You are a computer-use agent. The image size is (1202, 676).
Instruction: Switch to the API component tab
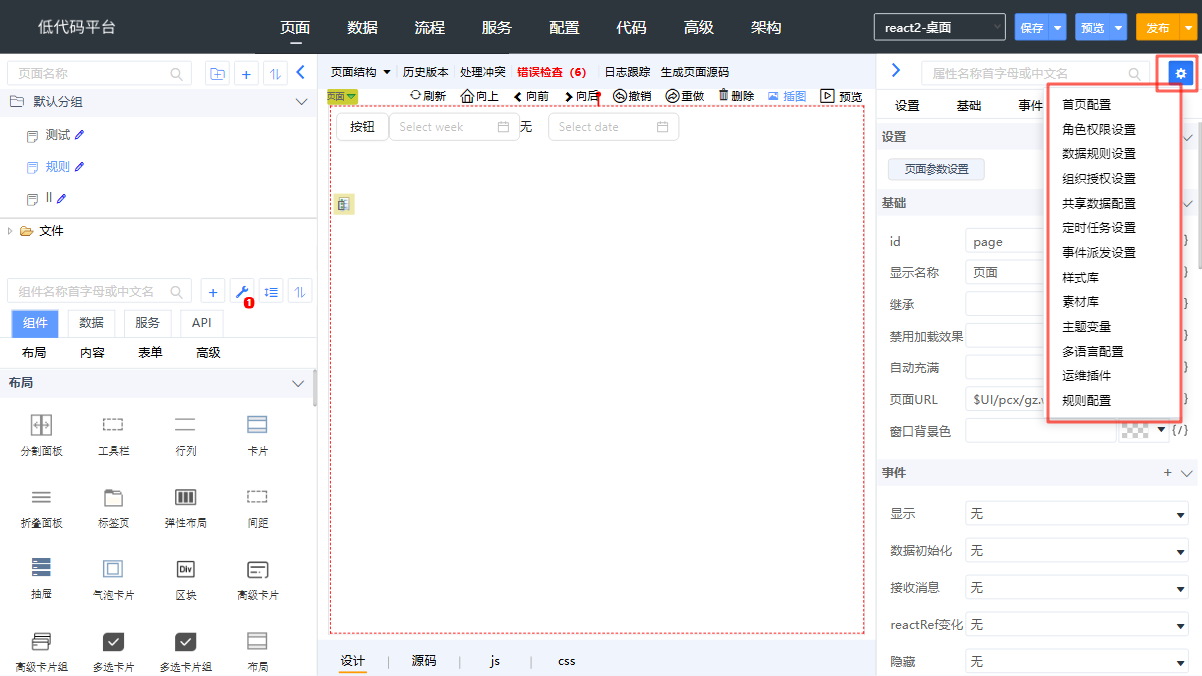[202, 323]
